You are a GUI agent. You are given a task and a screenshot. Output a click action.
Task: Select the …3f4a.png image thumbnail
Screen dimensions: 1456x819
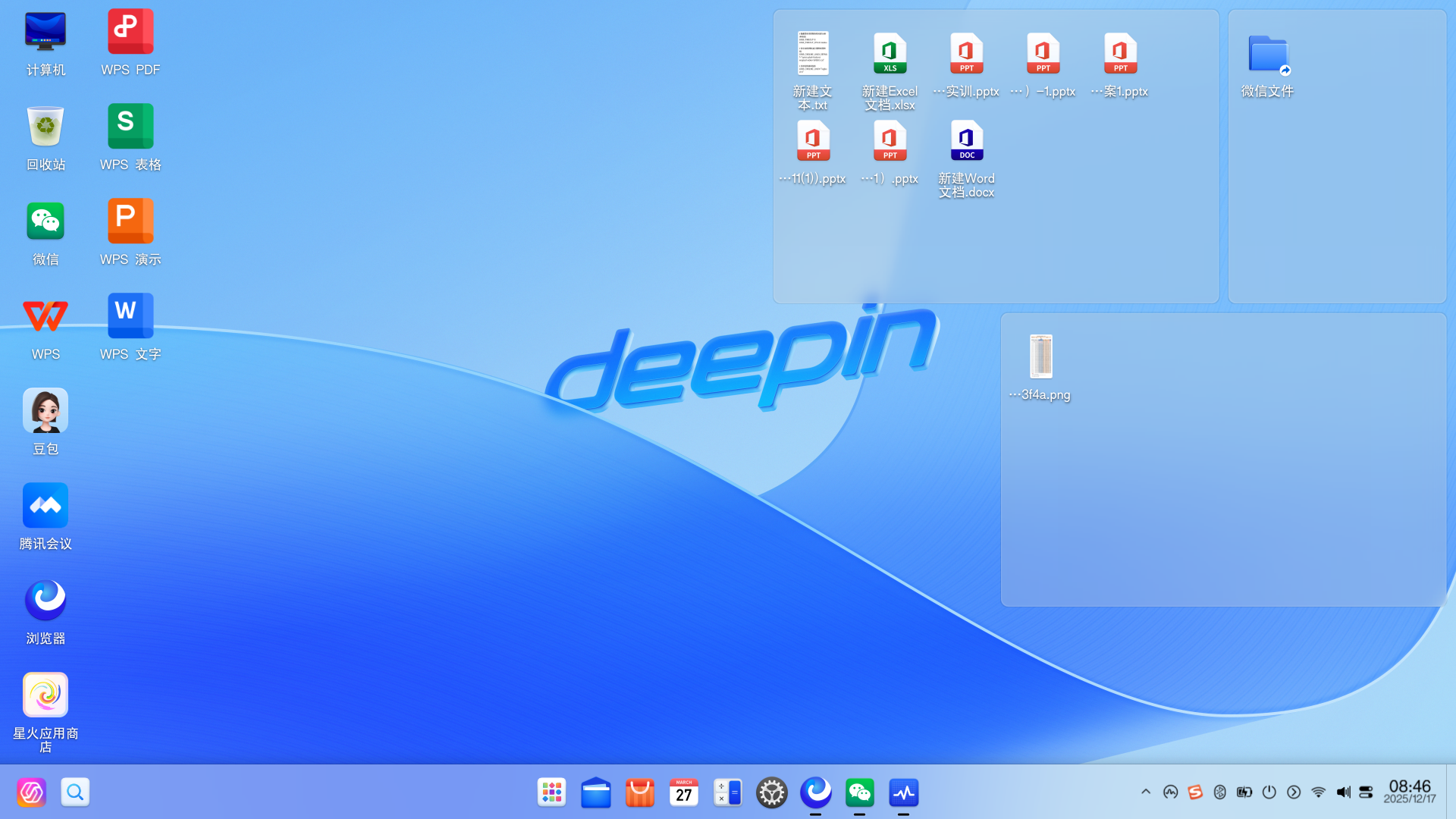(1040, 356)
